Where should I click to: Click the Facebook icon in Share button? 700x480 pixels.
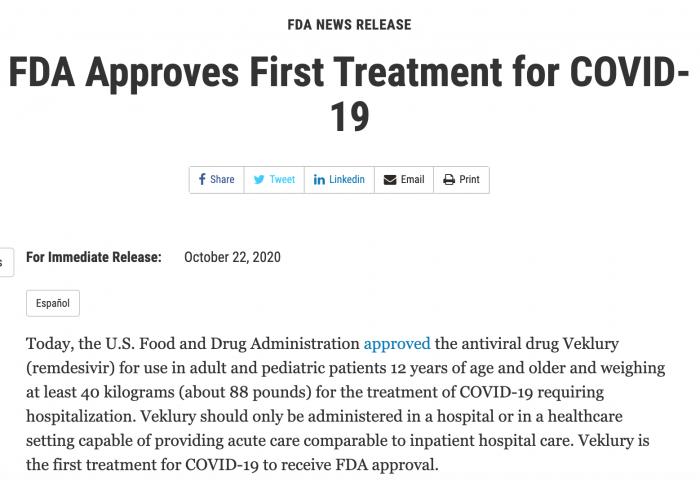coord(202,180)
